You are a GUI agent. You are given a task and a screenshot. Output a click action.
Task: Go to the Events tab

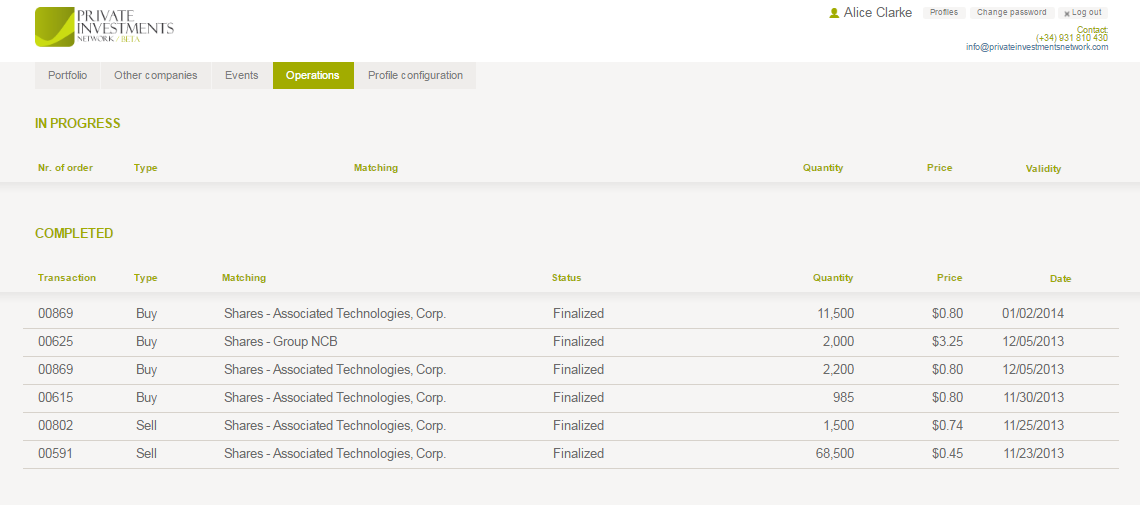(x=241, y=76)
